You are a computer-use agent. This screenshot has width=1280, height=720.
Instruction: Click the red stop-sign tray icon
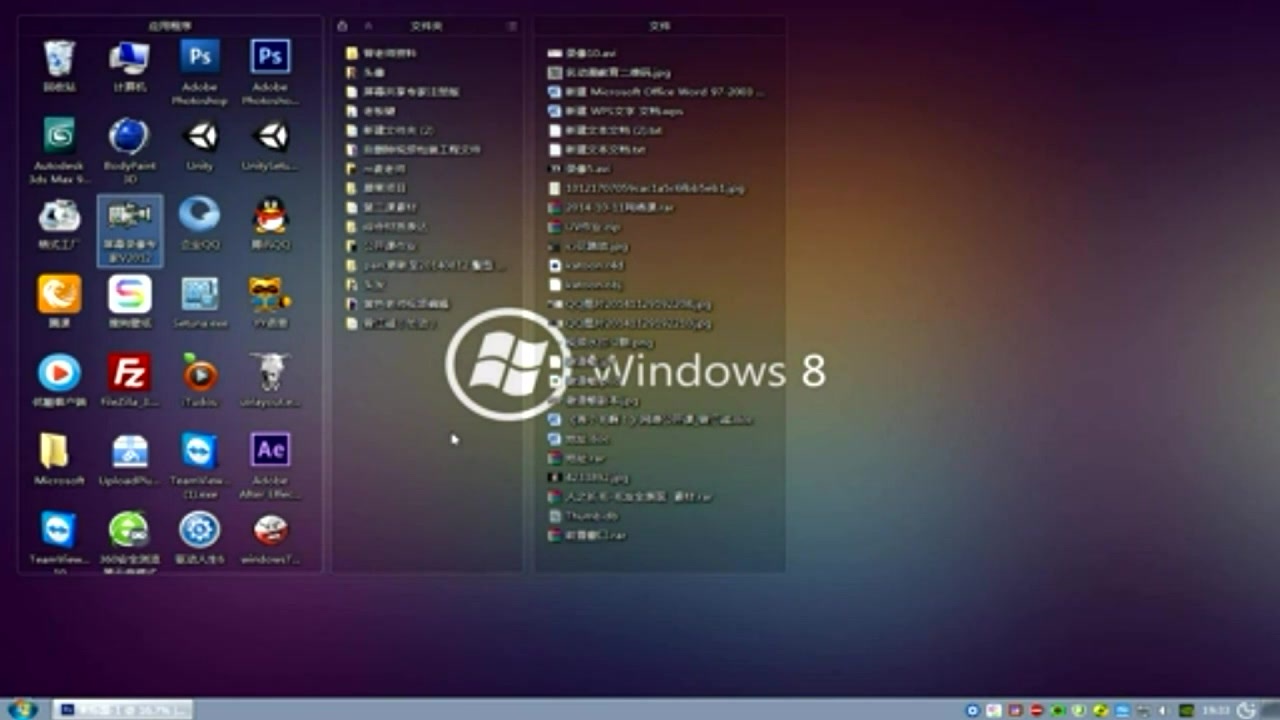1036,710
